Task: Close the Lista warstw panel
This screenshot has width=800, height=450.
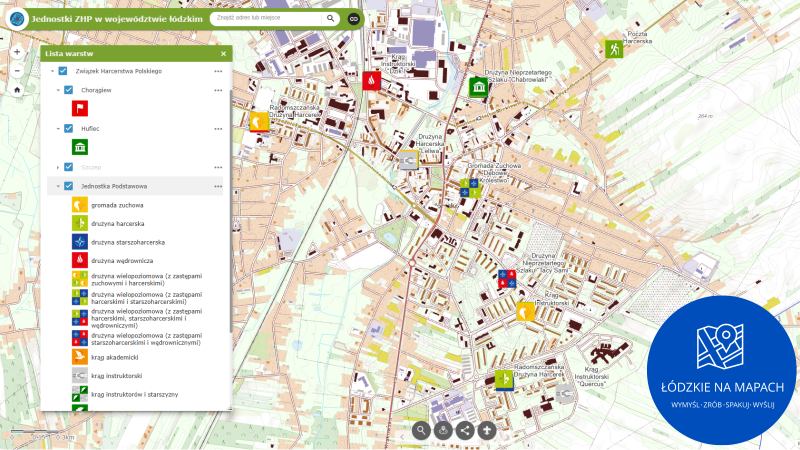Action: pyautogui.click(x=223, y=54)
